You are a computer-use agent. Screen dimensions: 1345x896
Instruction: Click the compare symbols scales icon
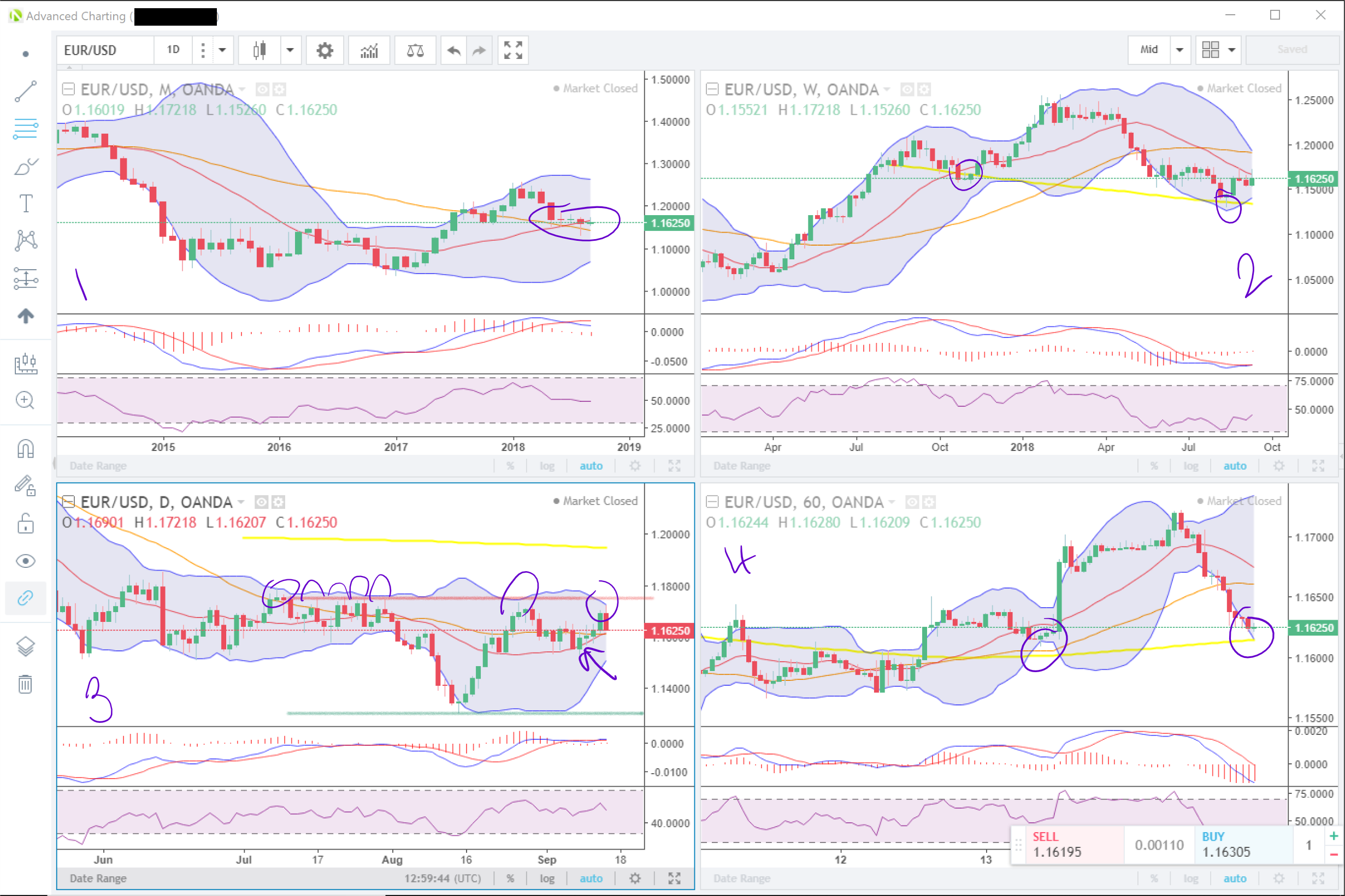click(x=415, y=50)
